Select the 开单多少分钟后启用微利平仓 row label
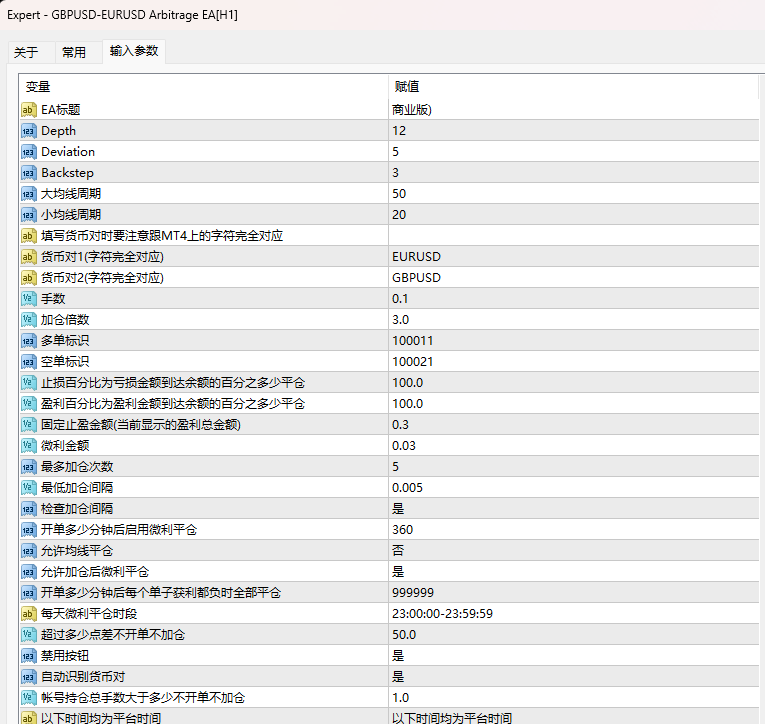This screenshot has height=724, width=765. (x=119, y=529)
